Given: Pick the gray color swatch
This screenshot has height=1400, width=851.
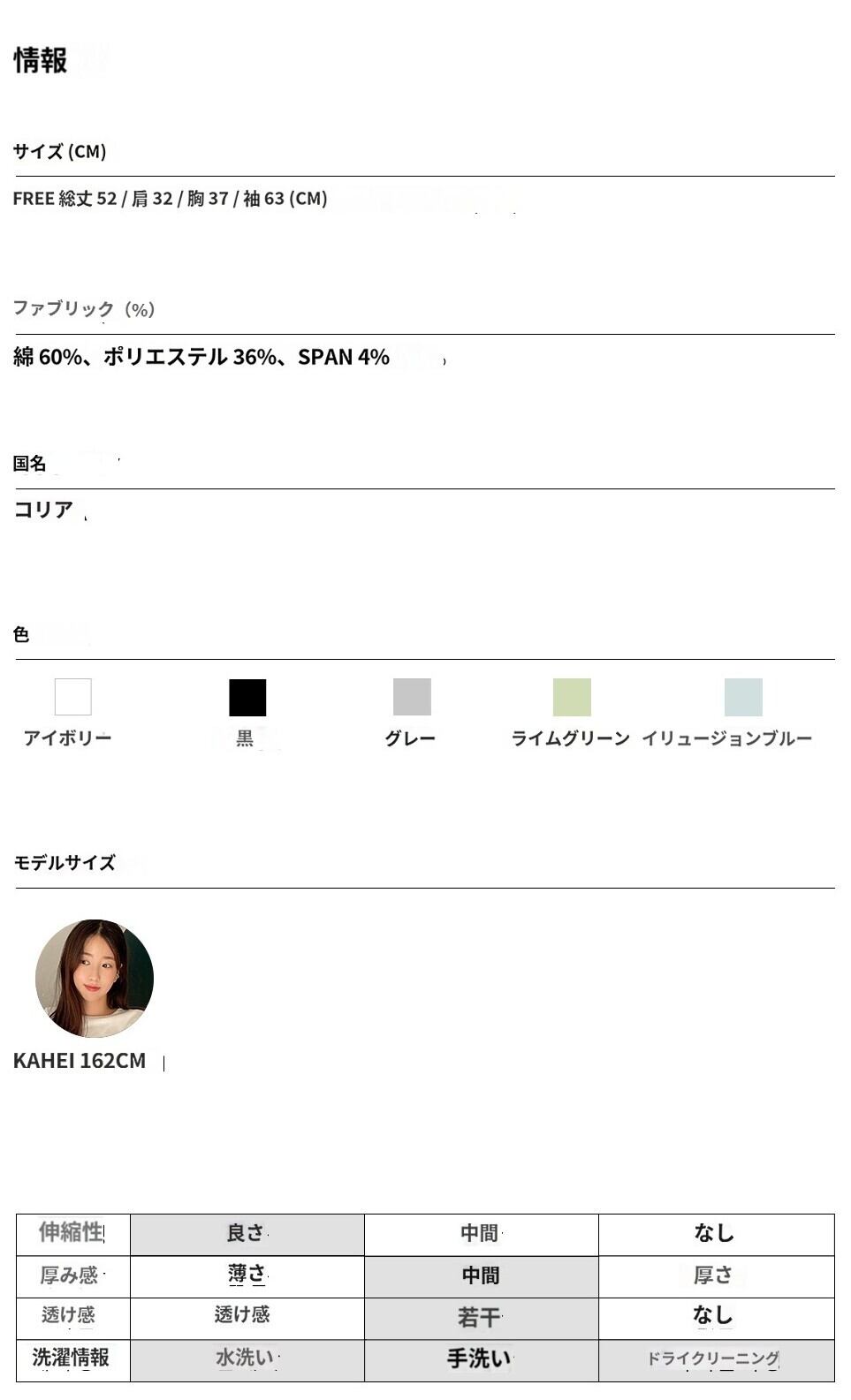Looking at the screenshot, I should point(412,697).
